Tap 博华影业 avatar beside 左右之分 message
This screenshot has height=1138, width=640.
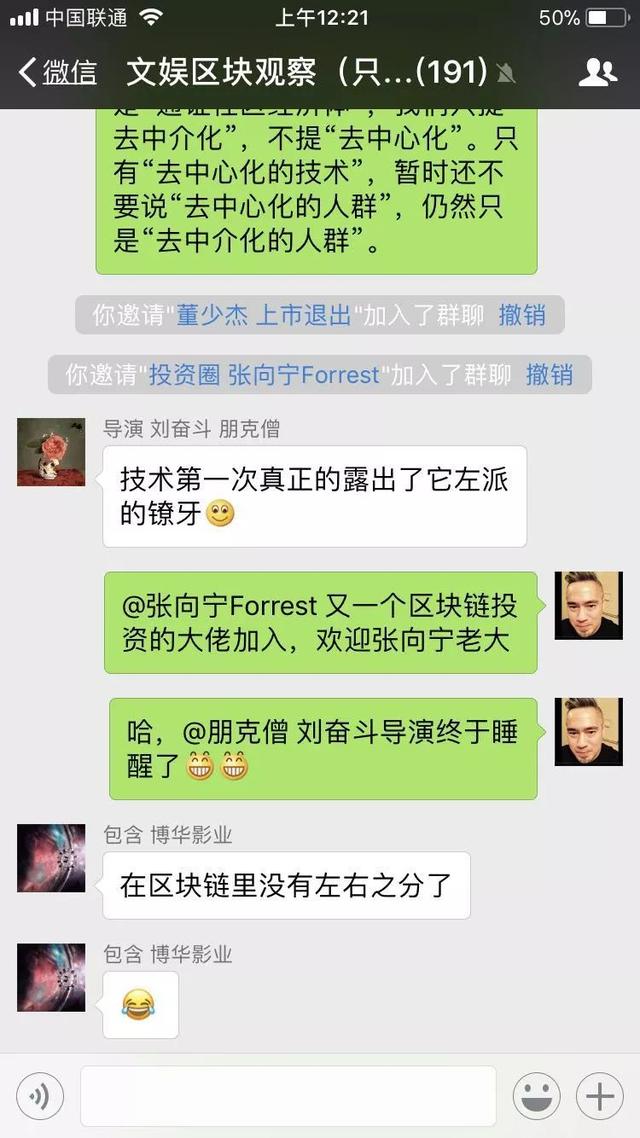(x=51, y=858)
